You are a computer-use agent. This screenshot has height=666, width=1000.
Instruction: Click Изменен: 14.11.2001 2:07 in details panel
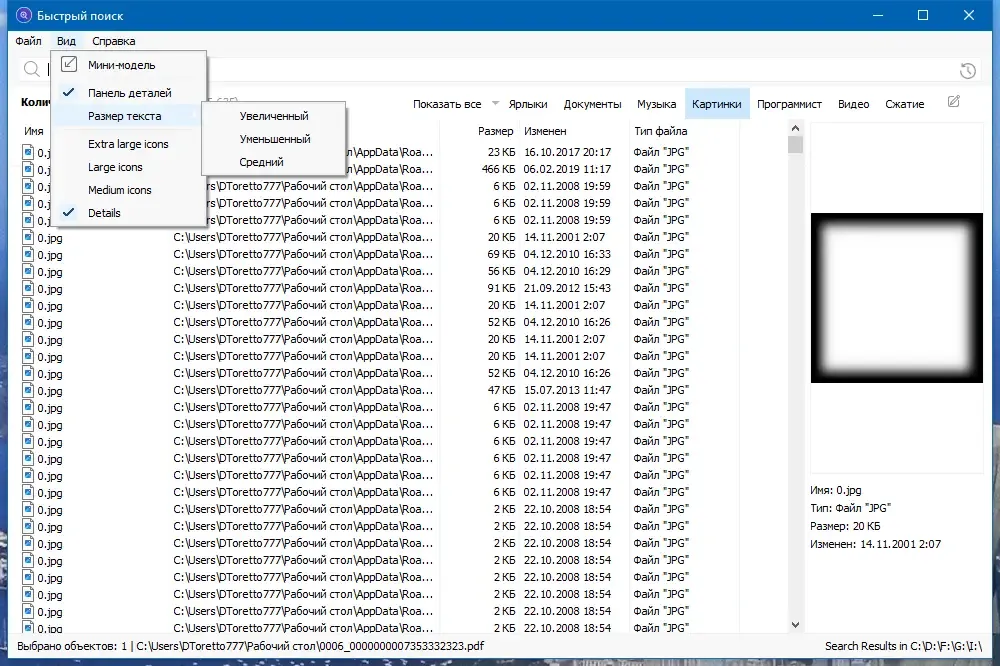[x=875, y=544]
